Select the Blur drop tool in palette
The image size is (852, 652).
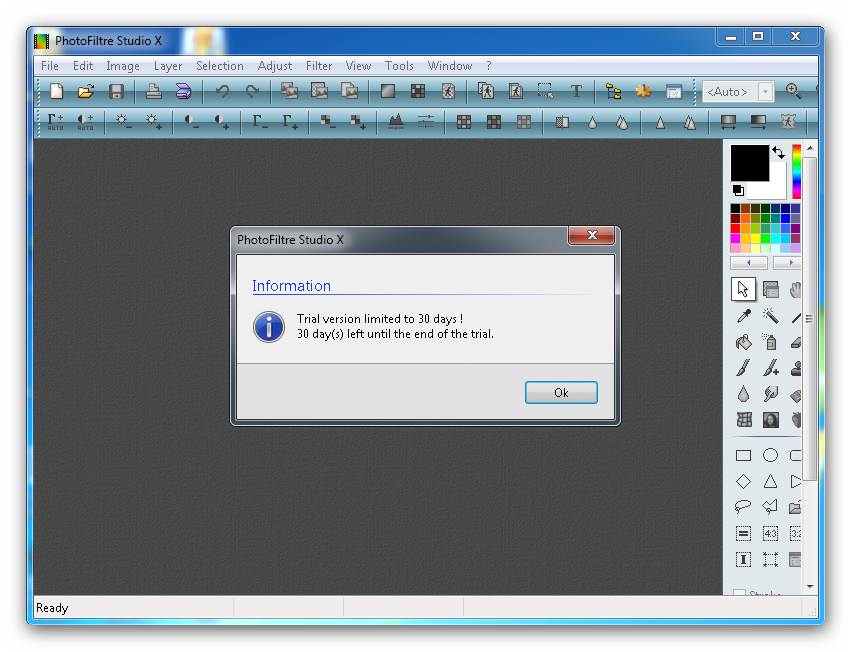(x=743, y=394)
